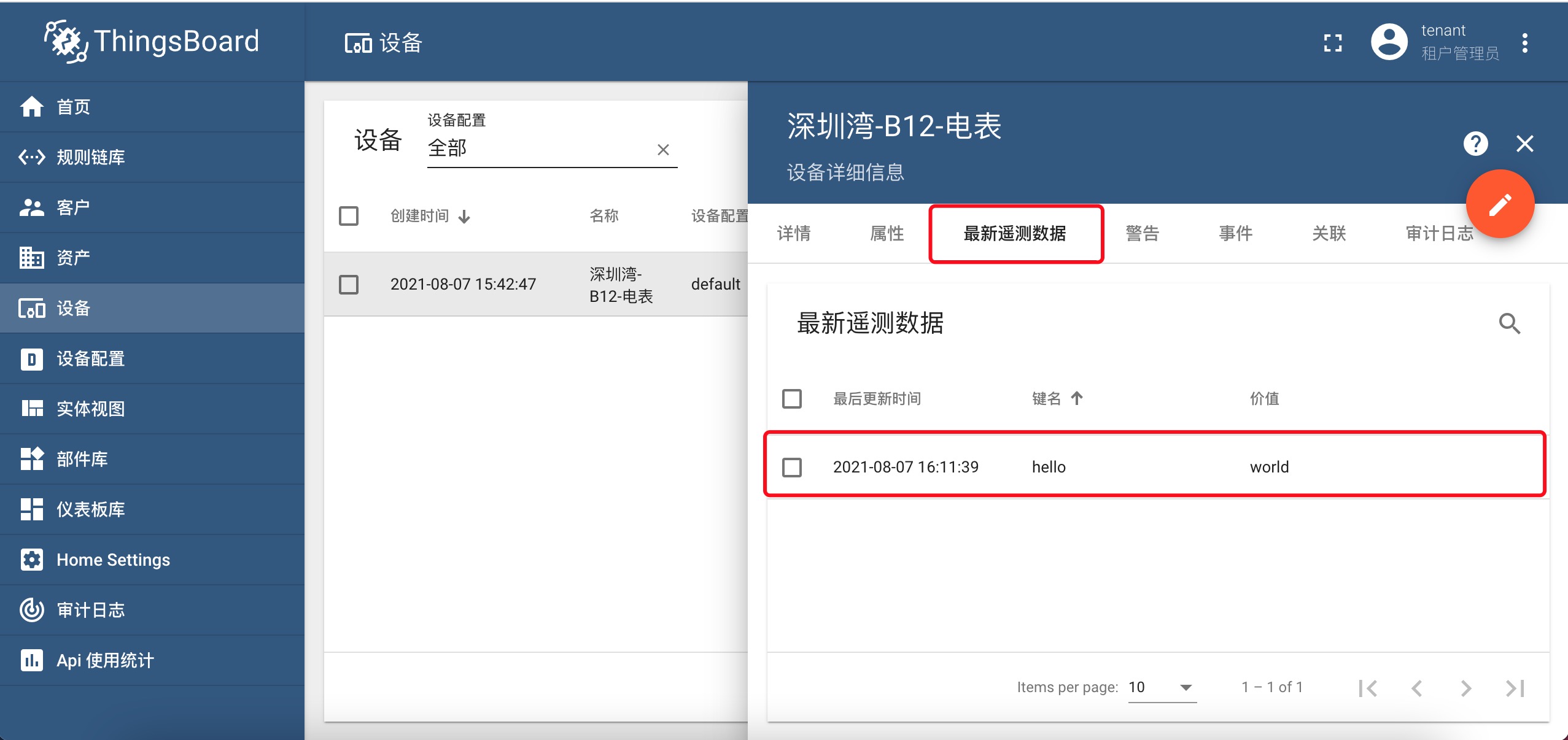Open 实体视图 entity views icon

(x=31, y=409)
